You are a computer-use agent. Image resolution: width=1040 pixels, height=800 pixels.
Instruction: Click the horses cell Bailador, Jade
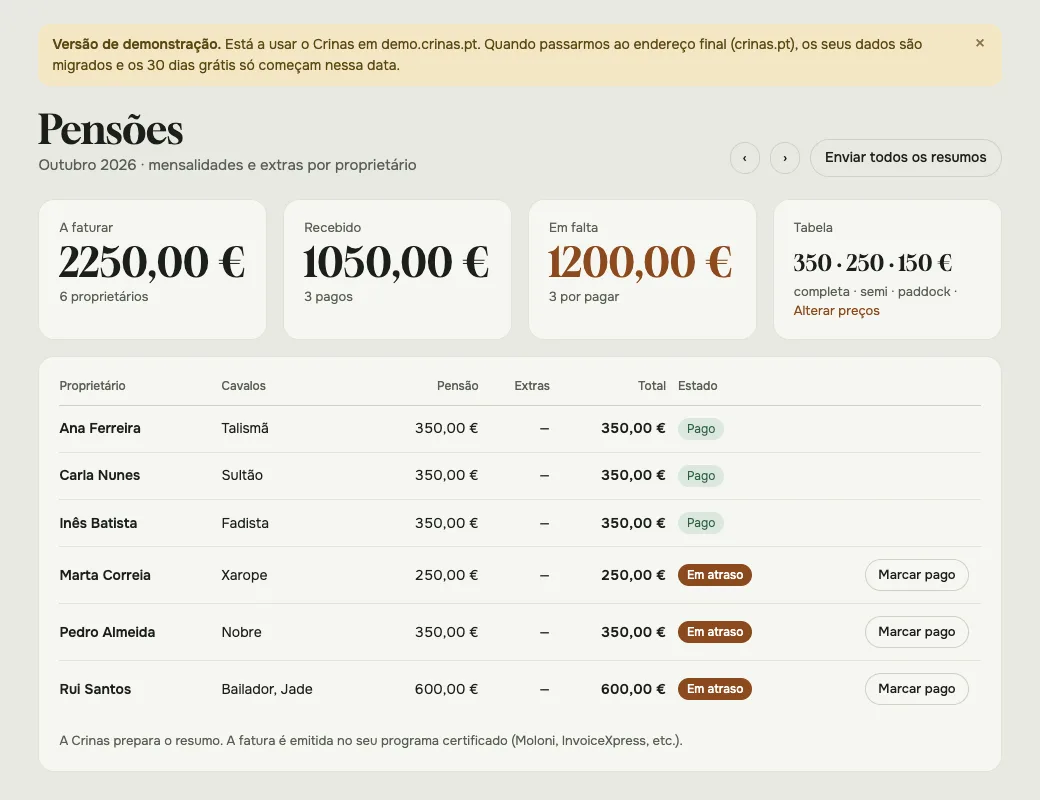point(267,689)
